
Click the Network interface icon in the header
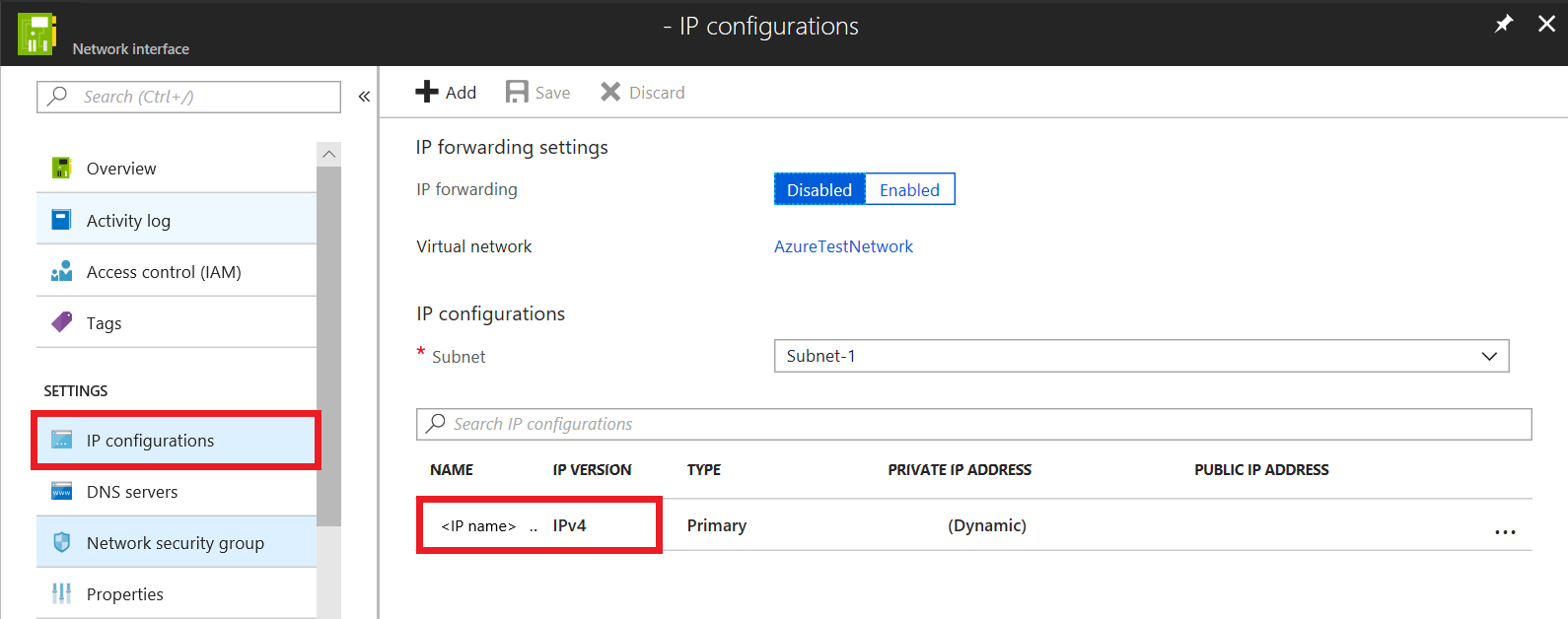tap(36, 34)
